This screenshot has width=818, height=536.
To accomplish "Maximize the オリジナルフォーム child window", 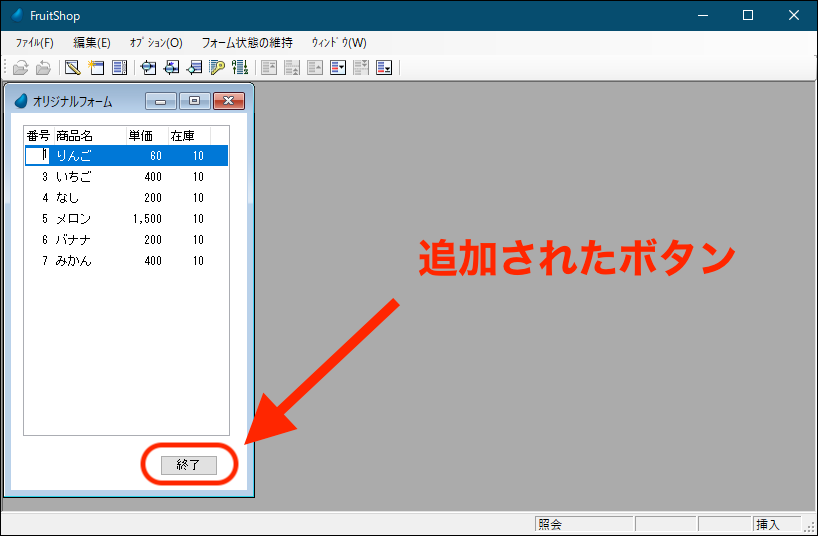I will 194,101.
